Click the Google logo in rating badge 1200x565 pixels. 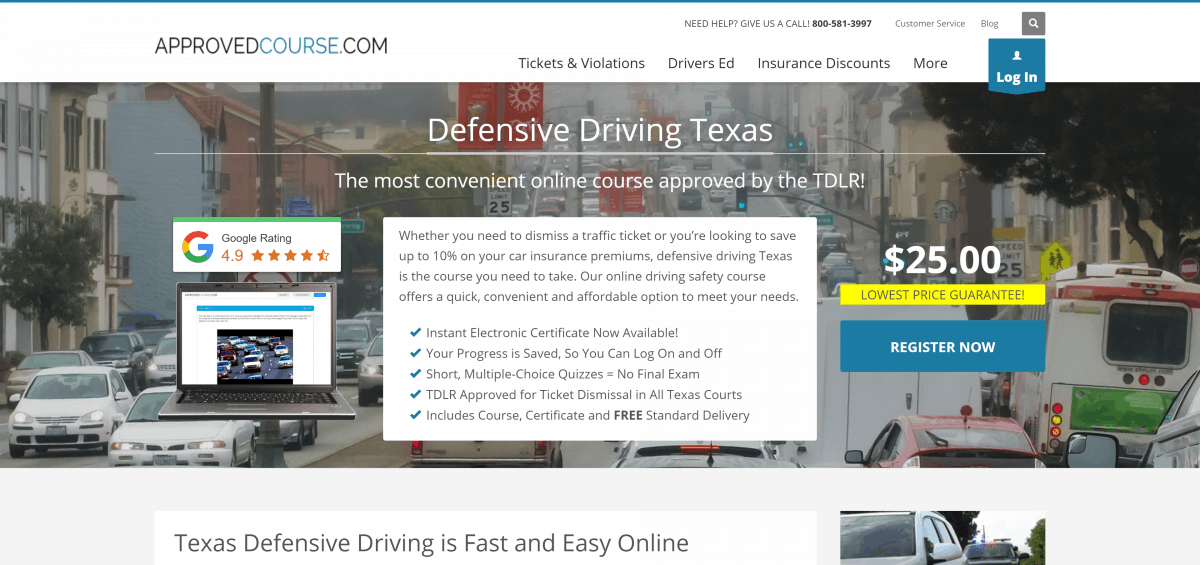click(x=198, y=247)
